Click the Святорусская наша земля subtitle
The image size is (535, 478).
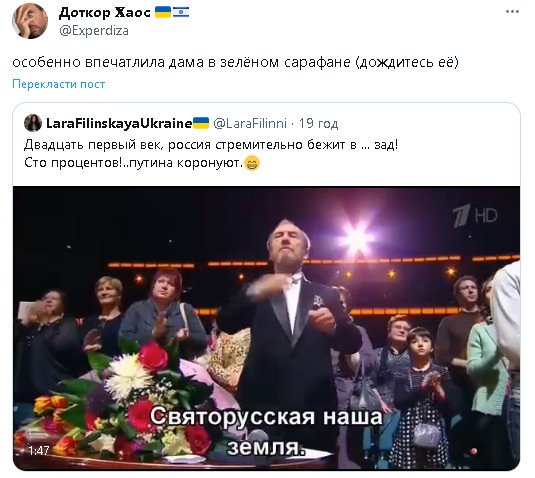coord(266,432)
